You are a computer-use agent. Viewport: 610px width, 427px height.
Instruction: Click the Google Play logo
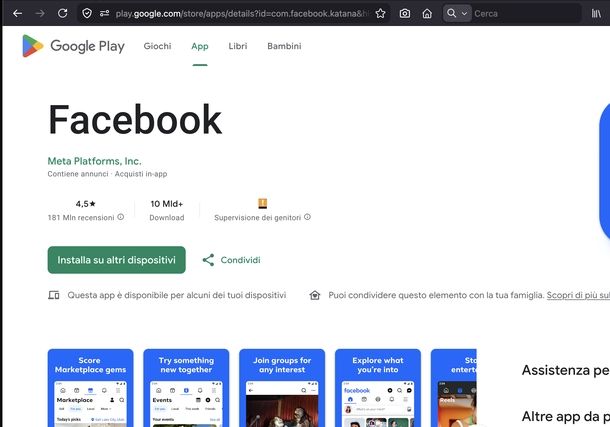74,46
